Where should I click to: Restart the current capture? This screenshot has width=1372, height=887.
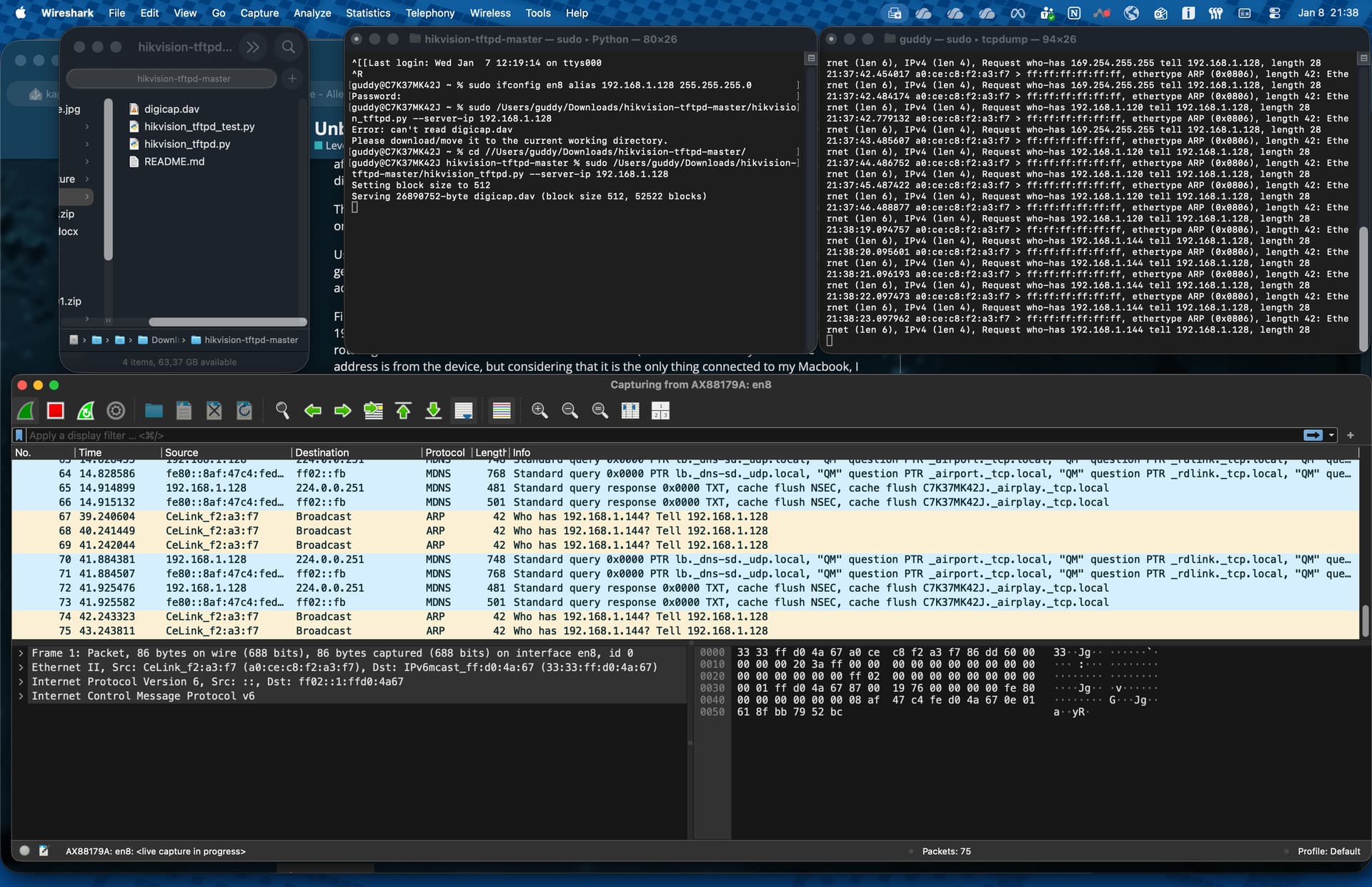86,411
